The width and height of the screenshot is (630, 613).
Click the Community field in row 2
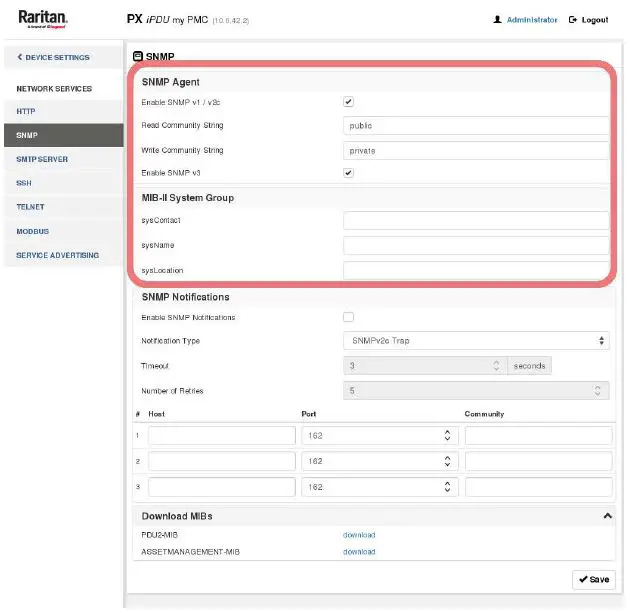click(x=538, y=461)
